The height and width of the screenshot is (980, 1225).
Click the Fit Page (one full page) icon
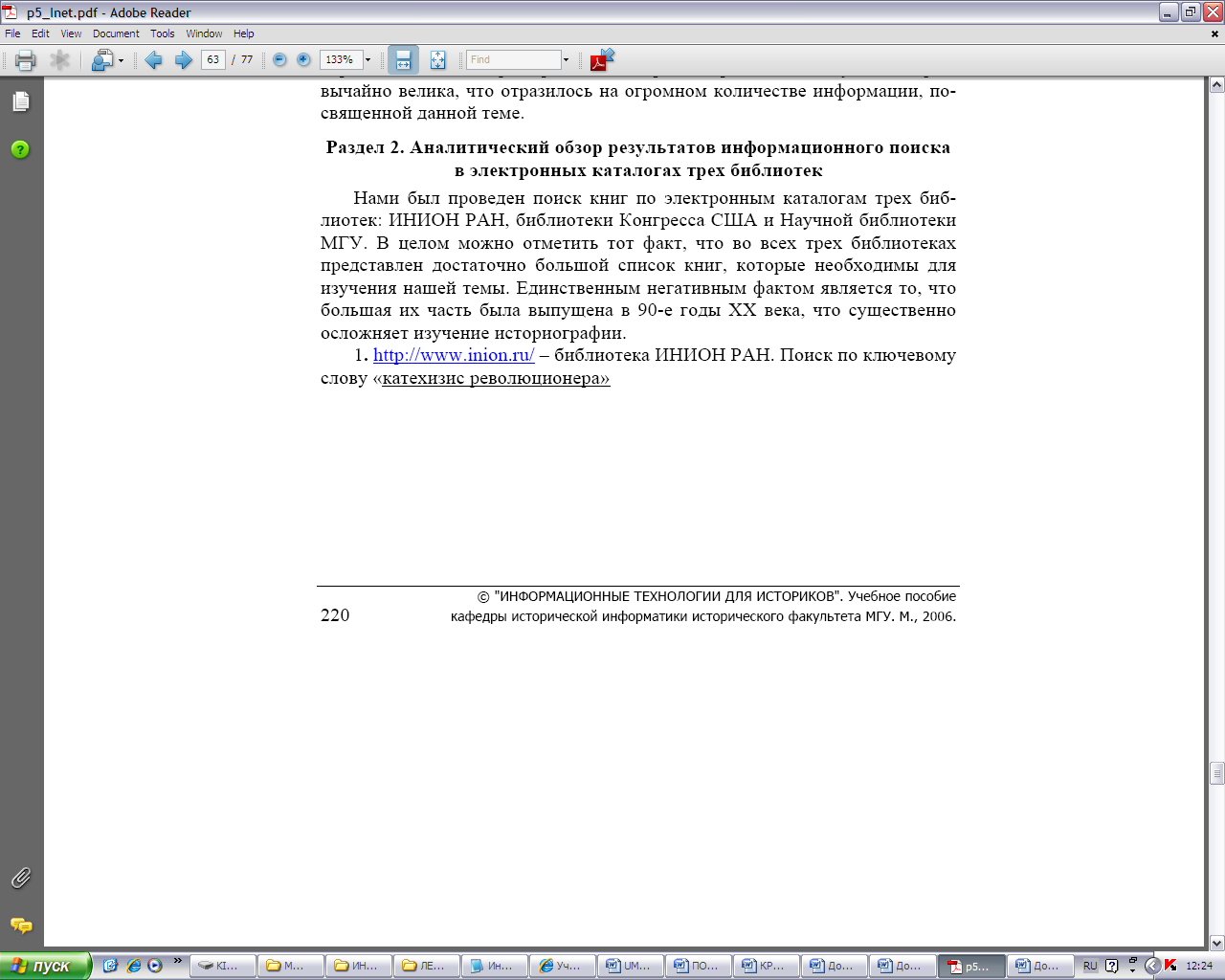click(437, 60)
